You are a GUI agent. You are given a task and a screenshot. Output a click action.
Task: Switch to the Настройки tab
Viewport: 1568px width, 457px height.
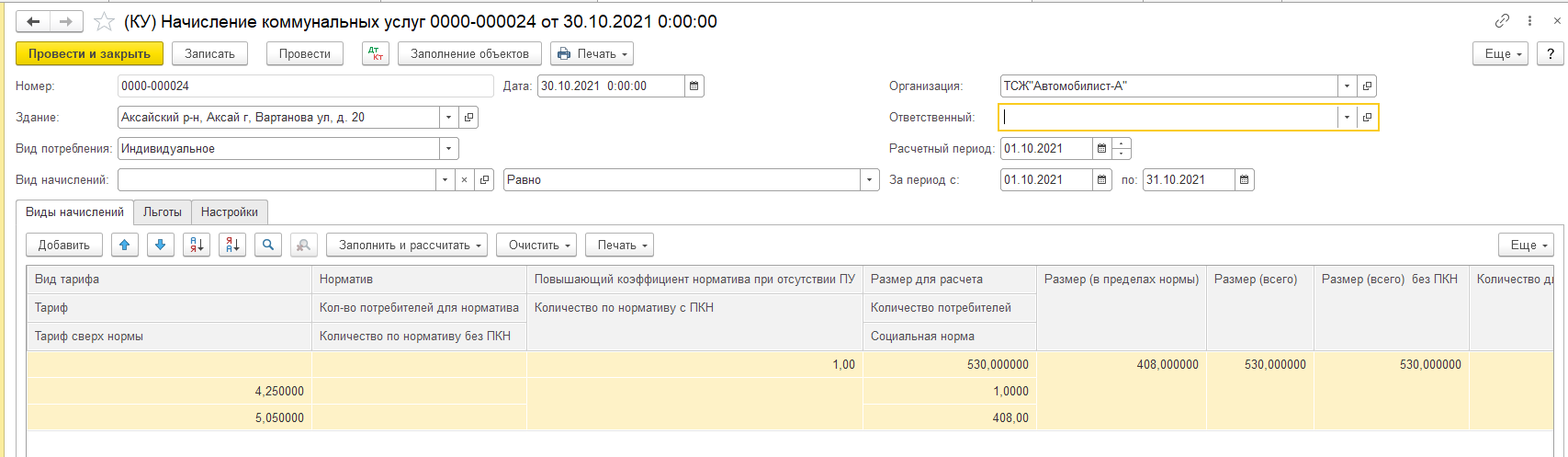tap(230, 212)
